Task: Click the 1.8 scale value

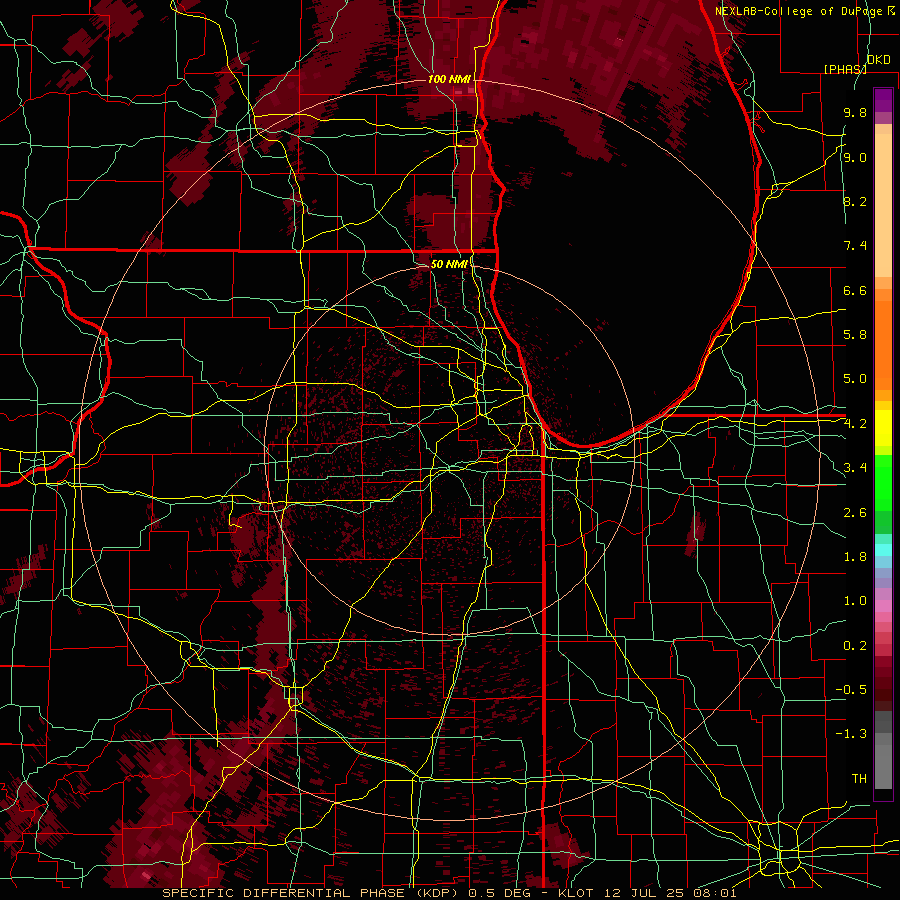Action: 855,557
